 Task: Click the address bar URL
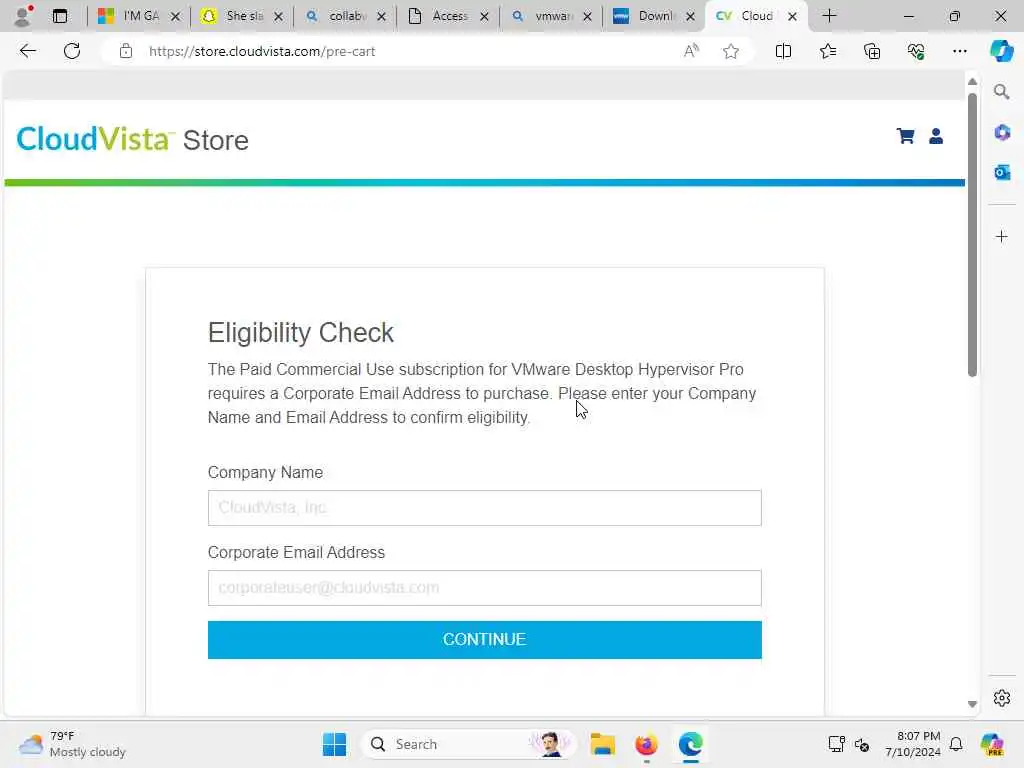coord(262,51)
